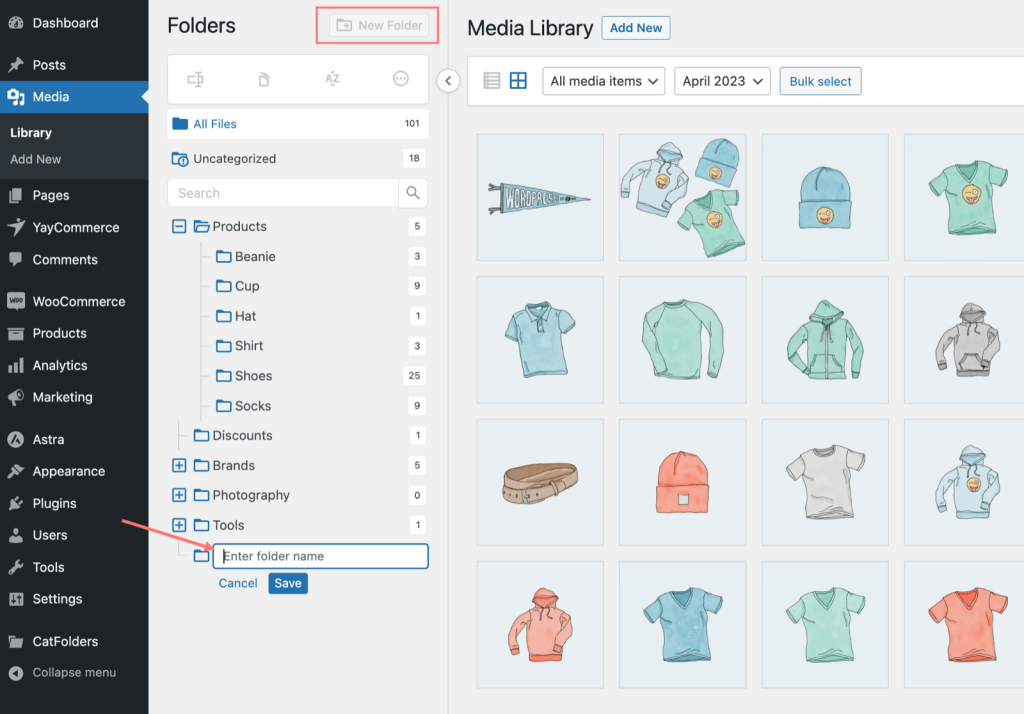1024x714 pixels.
Task: Switch to grid view
Action: pos(518,80)
